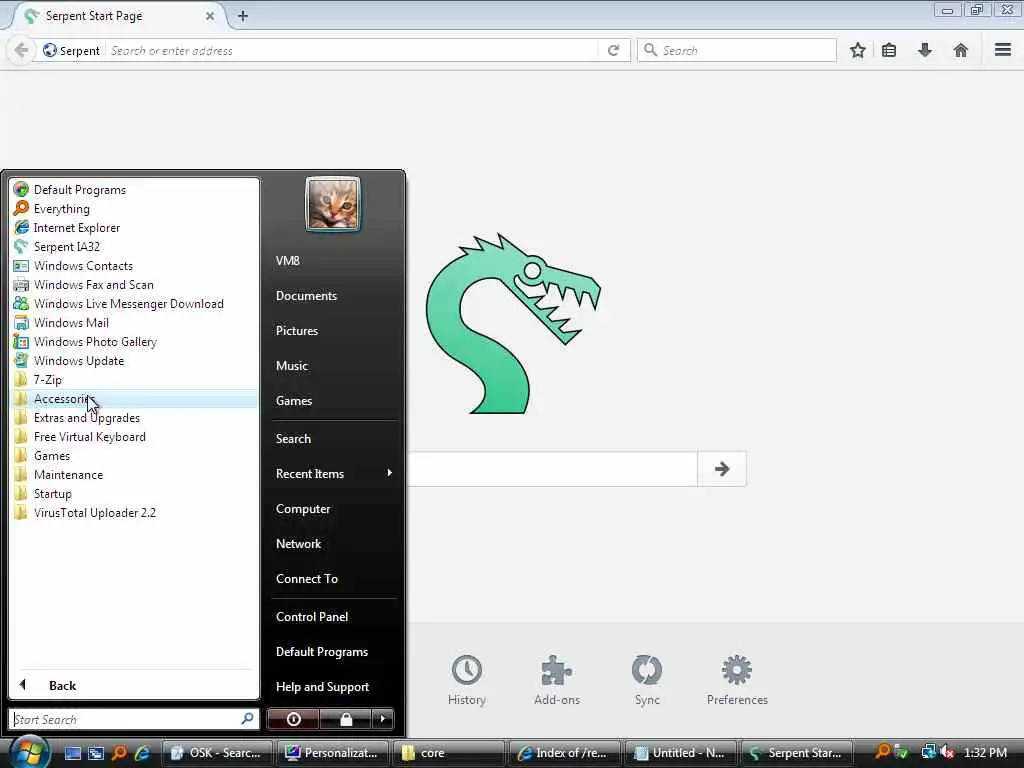1024x768 pixels.
Task: Switch to Index of taskbar window
Action: tap(565, 753)
